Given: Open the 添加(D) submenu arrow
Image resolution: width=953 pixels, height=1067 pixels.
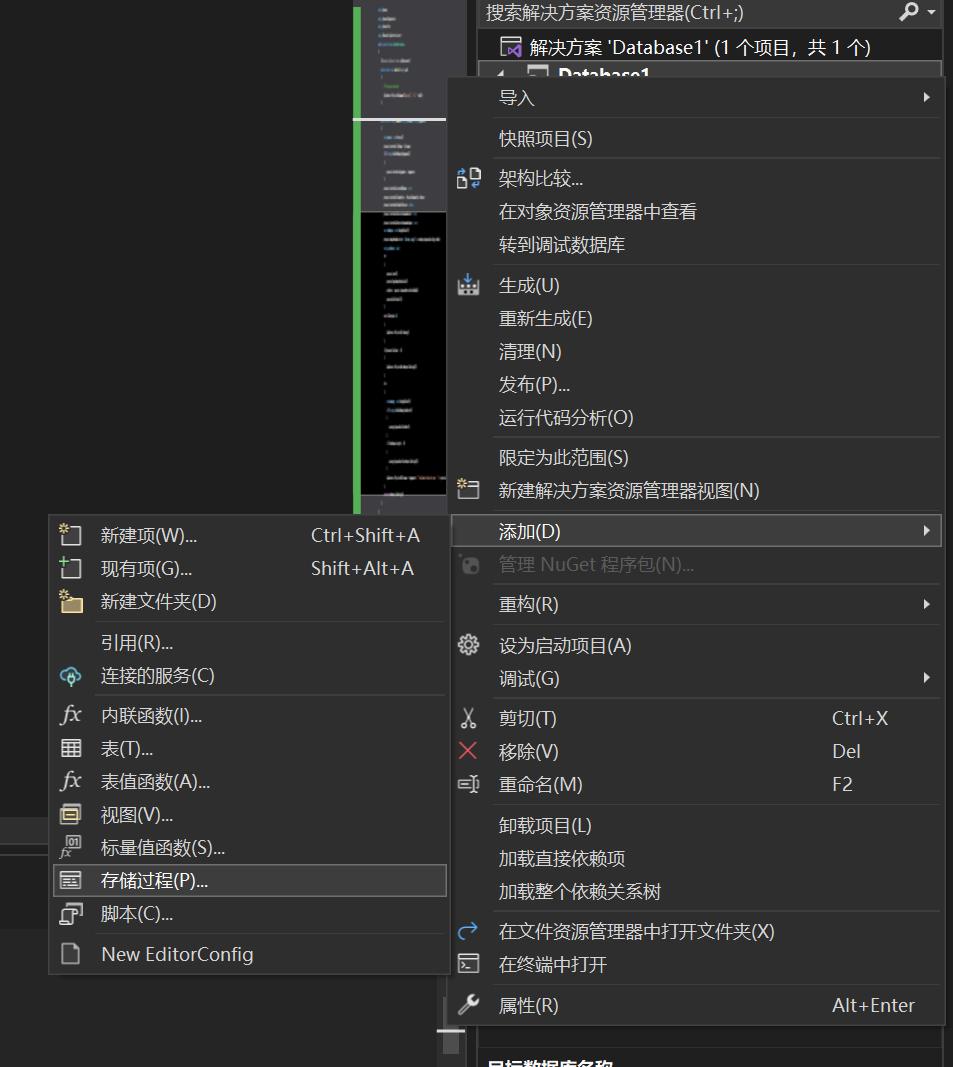Looking at the screenshot, I should click(x=926, y=531).
